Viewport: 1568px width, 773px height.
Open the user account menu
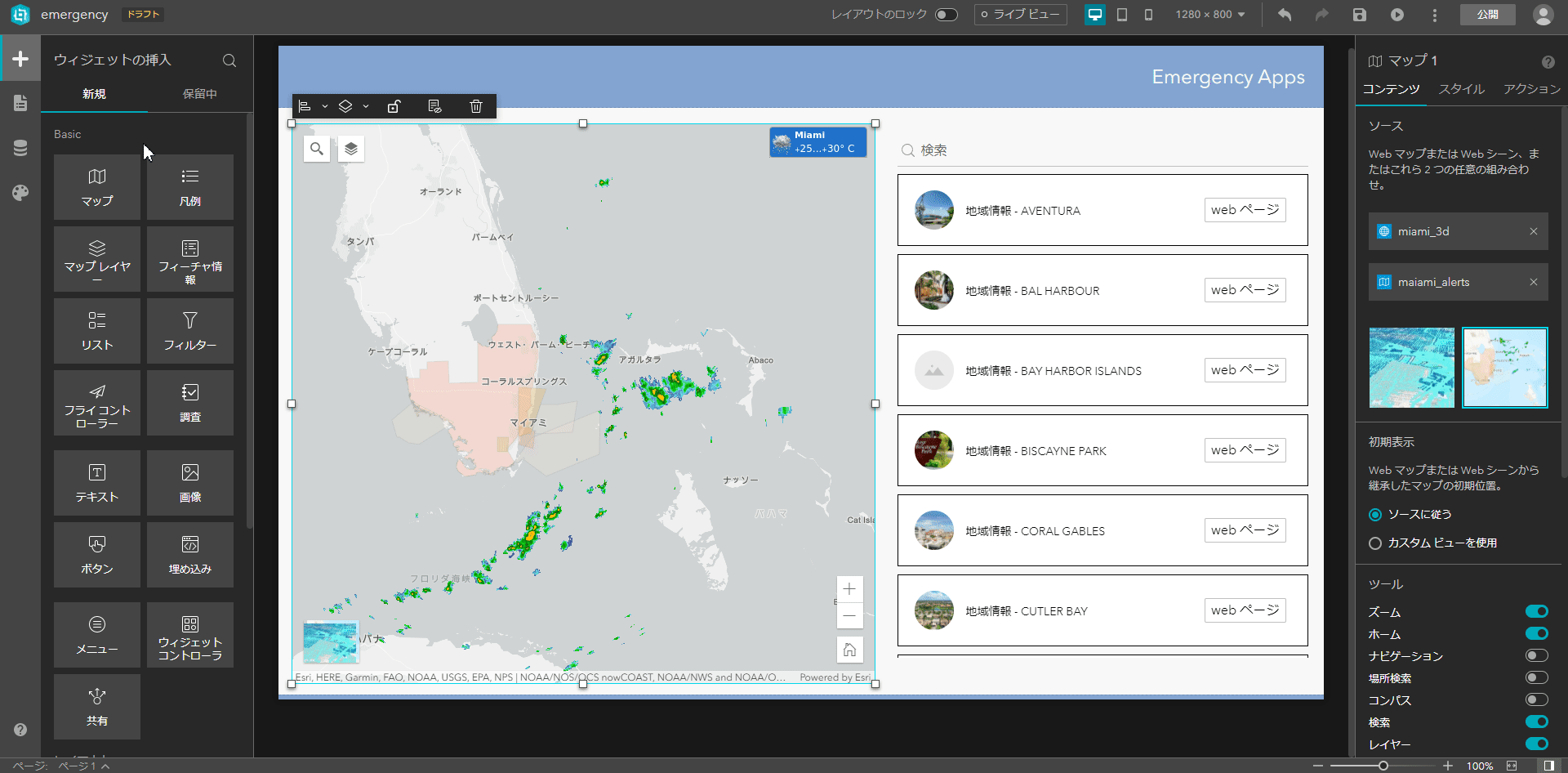[1543, 15]
